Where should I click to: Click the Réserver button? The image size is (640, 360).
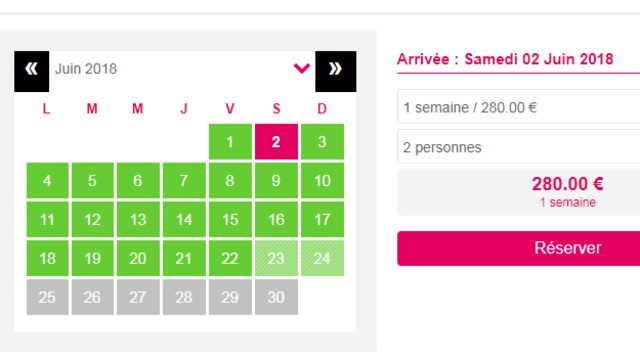pyautogui.click(x=518, y=248)
